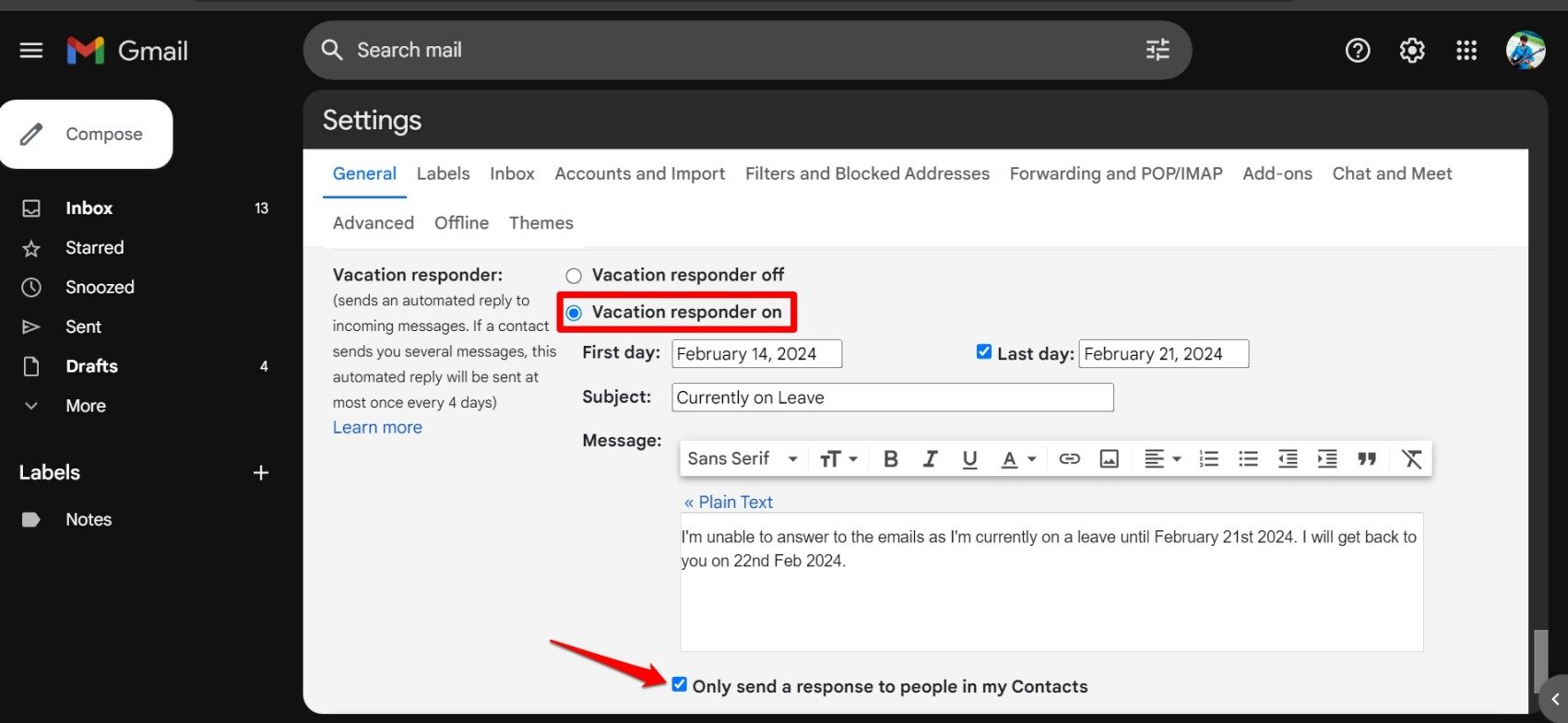1568x723 pixels.
Task: Open the text size dropdown
Action: click(x=838, y=459)
